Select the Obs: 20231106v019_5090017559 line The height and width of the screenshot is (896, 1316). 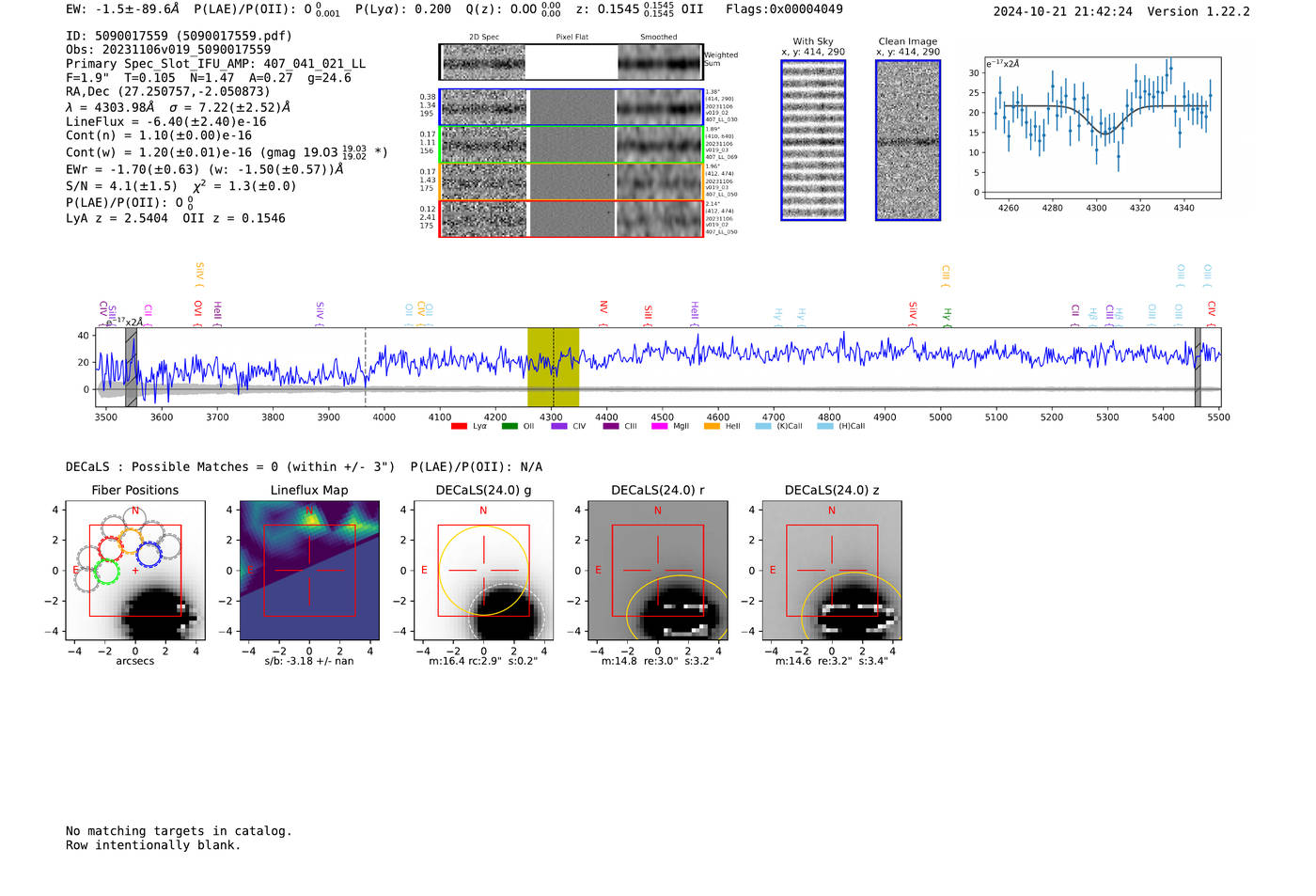[168, 50]
